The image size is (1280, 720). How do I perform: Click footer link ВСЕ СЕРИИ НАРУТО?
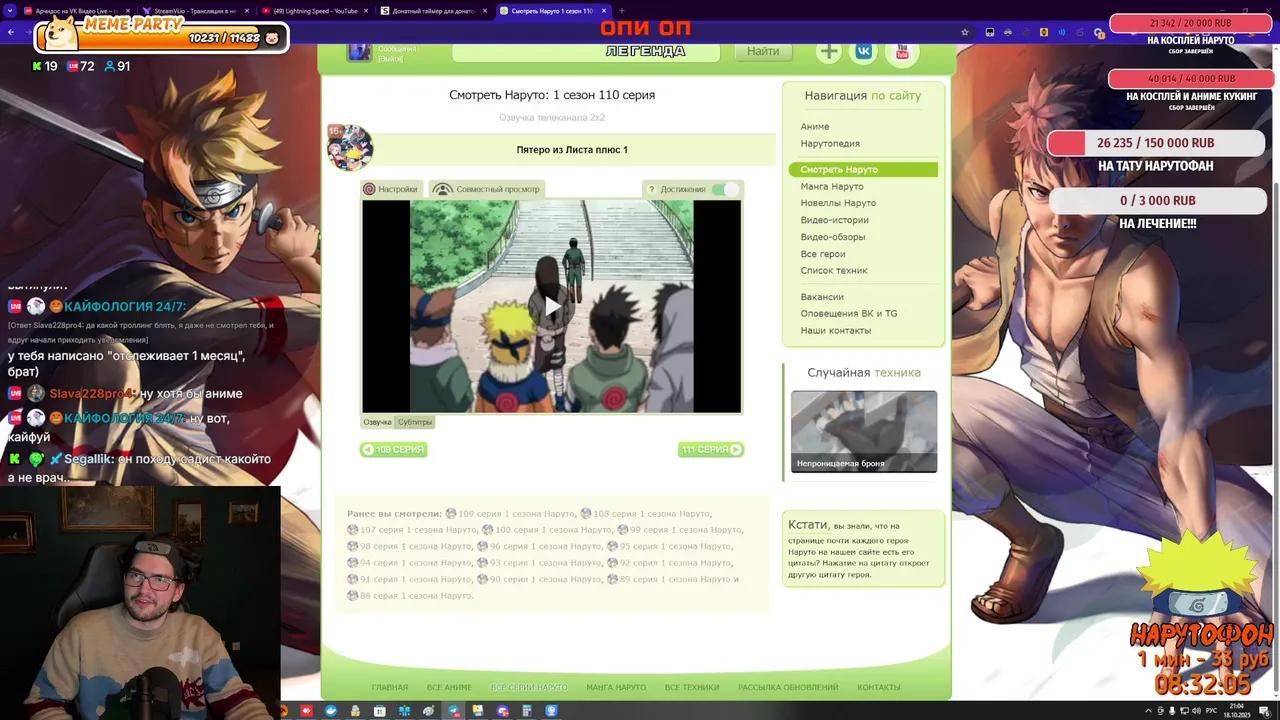(x=529, y=688)
